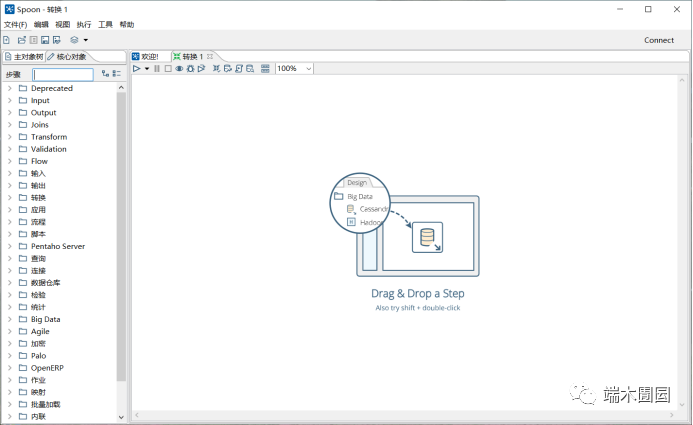Screen dimensions: 693x425
Task: Click the Show results panel icon
Action: pos(265,69)
